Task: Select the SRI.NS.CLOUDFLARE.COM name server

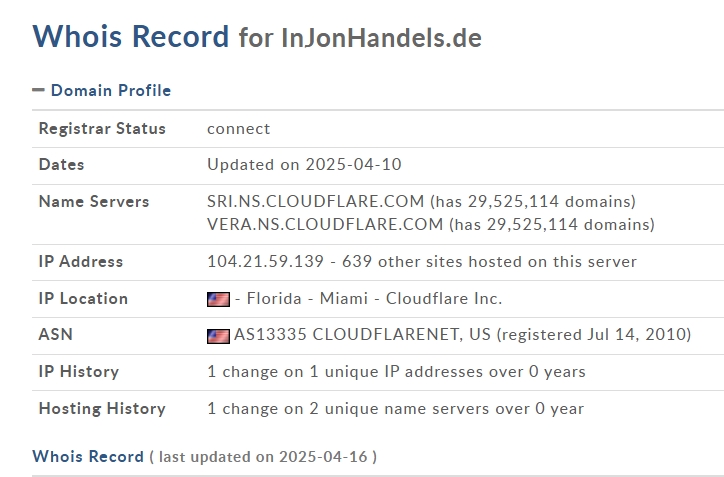Action: click(315, 201)
